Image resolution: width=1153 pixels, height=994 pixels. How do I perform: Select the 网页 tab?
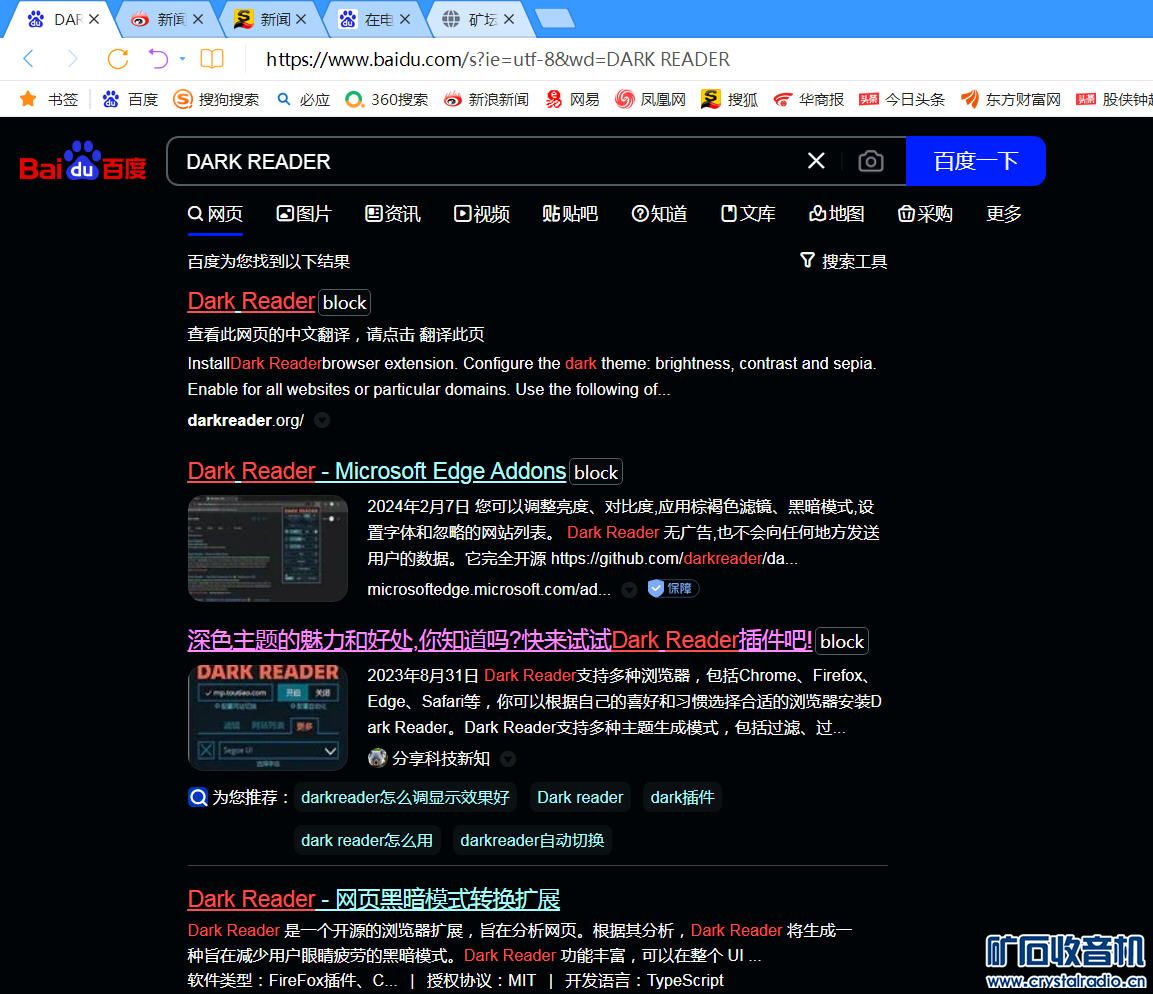[215, 214]
